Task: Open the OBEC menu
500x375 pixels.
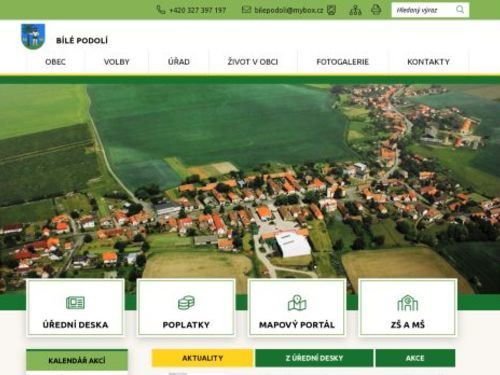Action: (55, 62)
